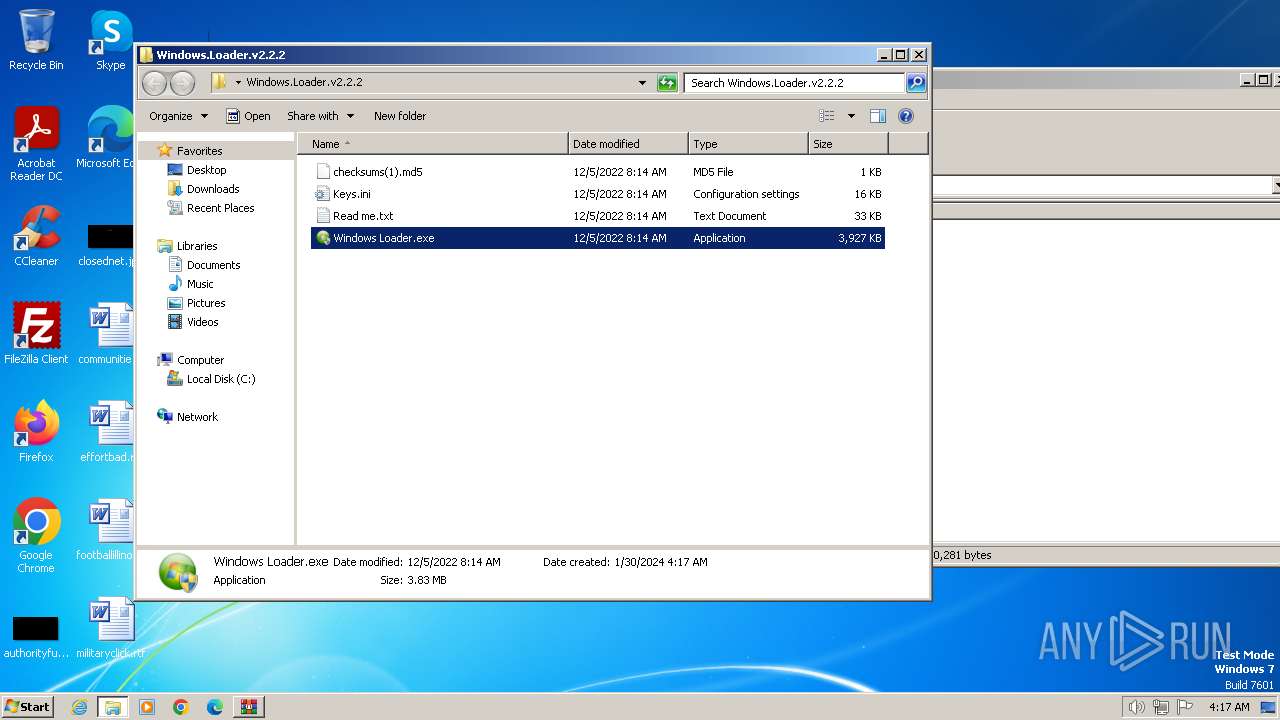Click the New folder button
This screenshot has height=720, width=1280.
pos(400,116)
